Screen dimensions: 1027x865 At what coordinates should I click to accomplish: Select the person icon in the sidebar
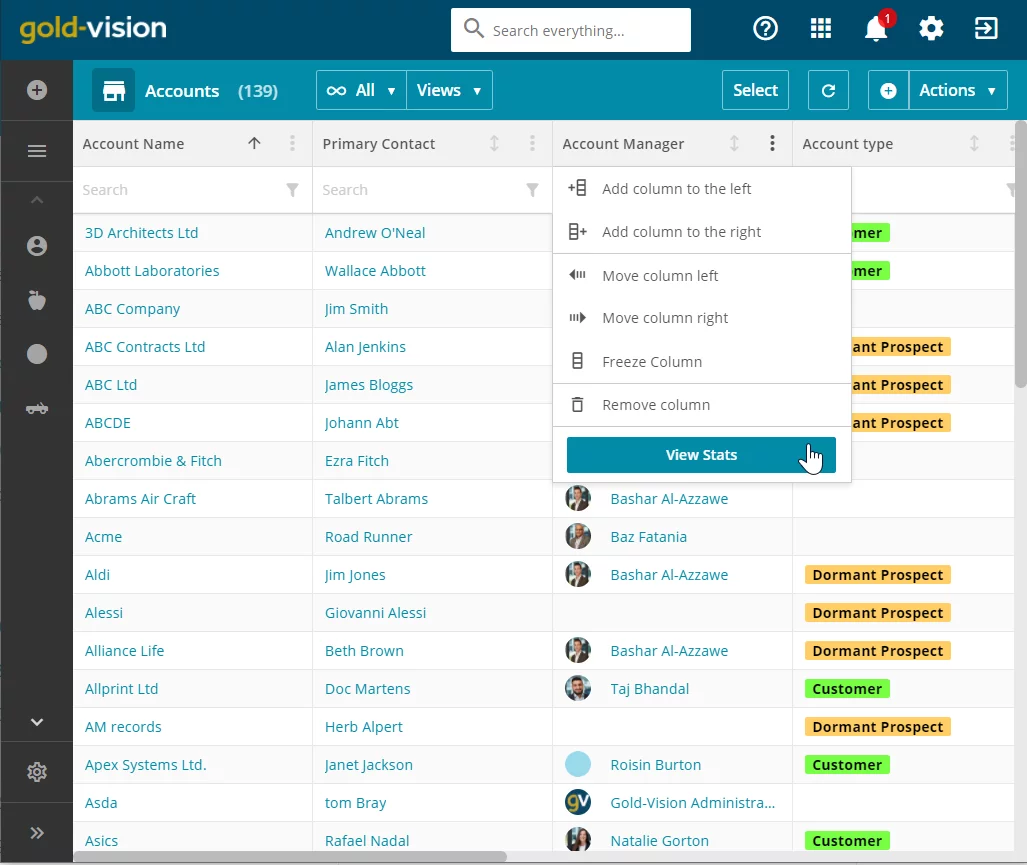point(37,246)
